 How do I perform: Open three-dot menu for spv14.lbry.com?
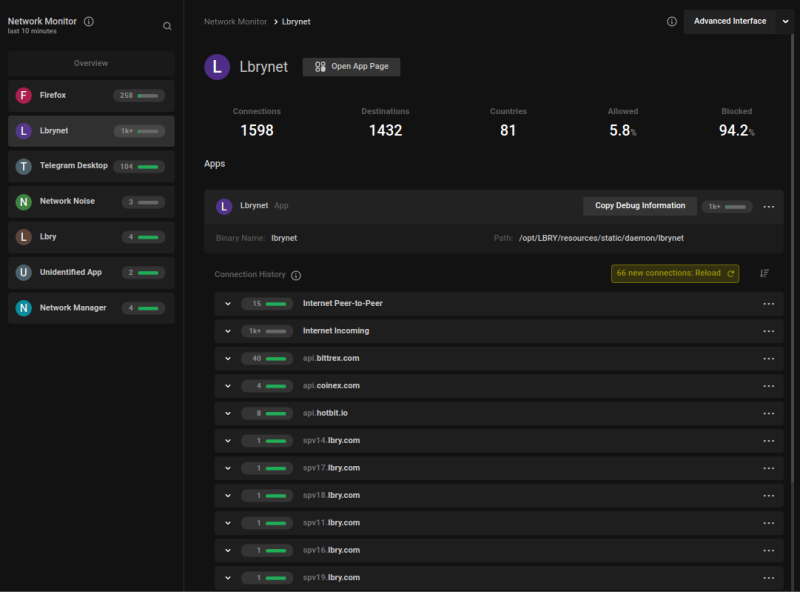click(769, 441)
